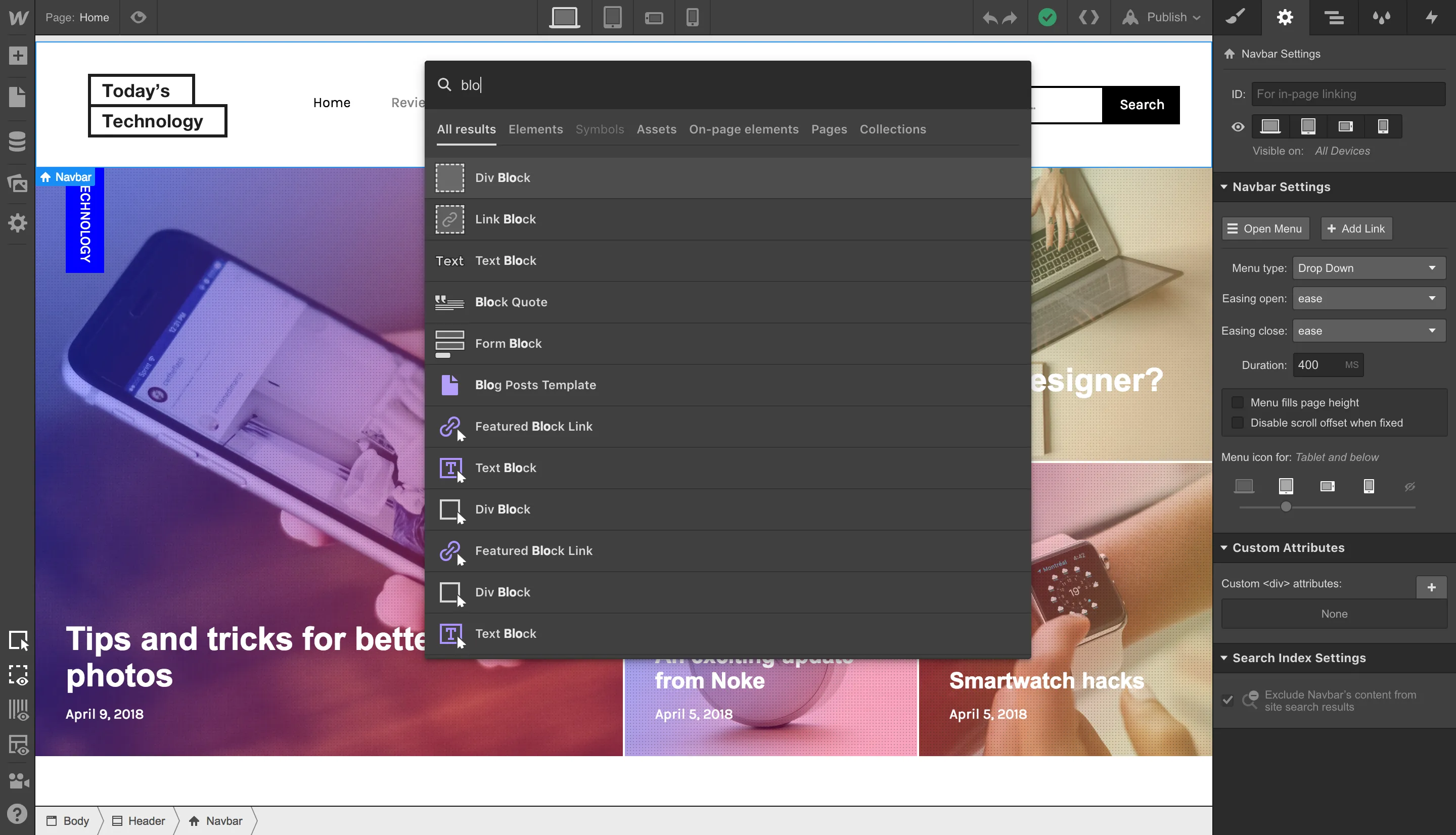This screenshot has height=835, width=1456.
Task: Open the Pages panel icon
Action: pos(18,97)
